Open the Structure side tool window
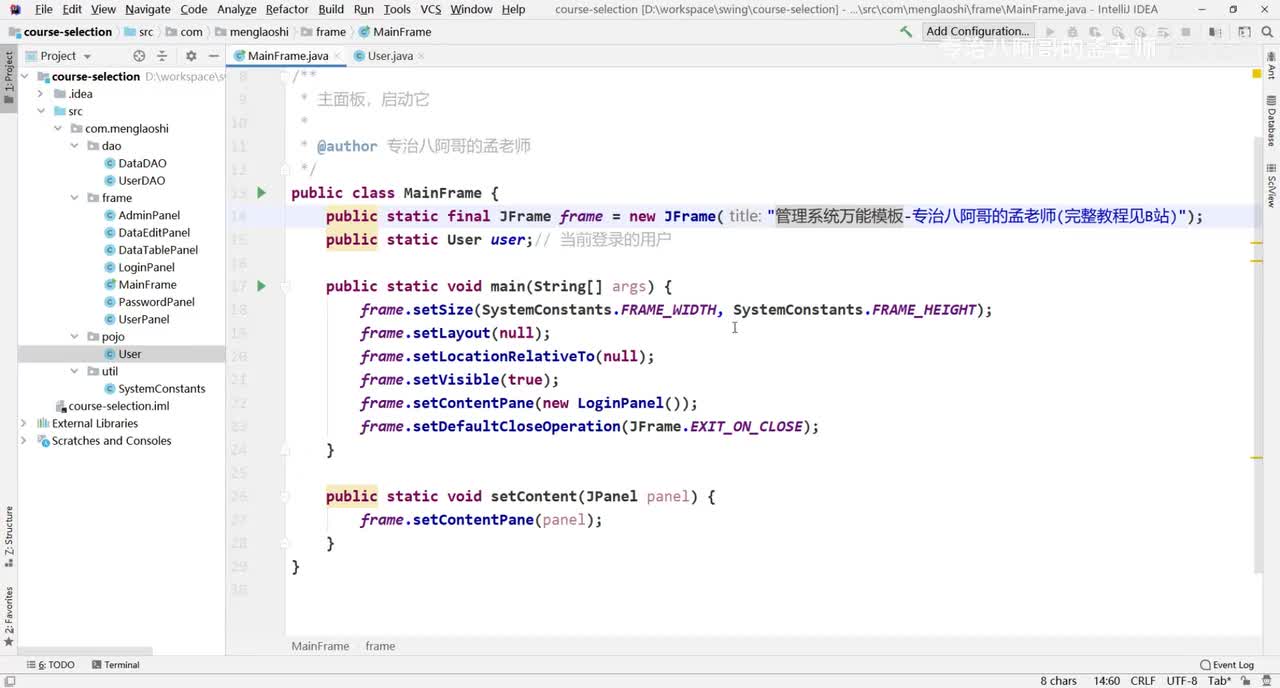 9,536
